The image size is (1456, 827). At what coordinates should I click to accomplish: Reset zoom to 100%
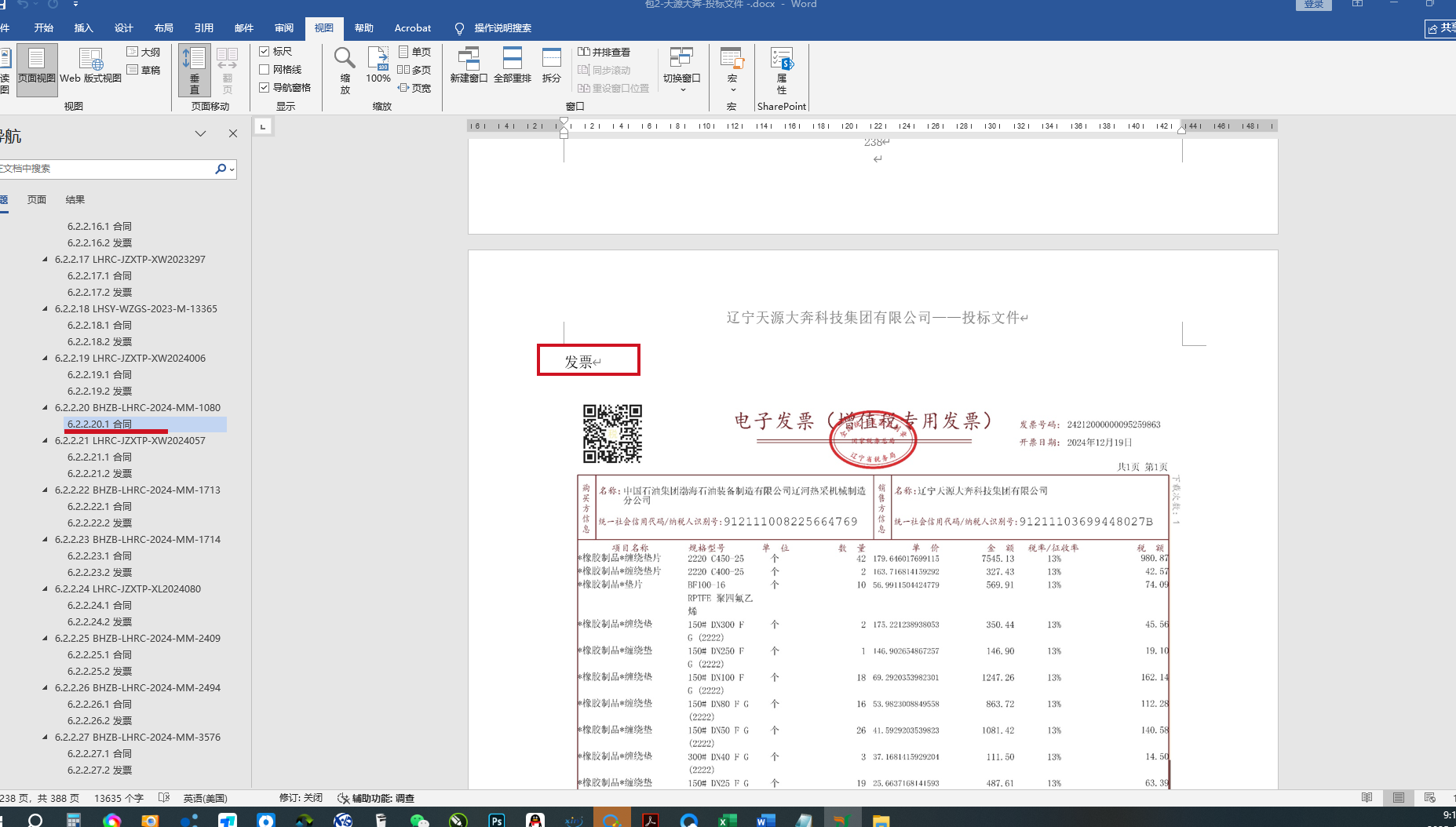coord(378,64)
